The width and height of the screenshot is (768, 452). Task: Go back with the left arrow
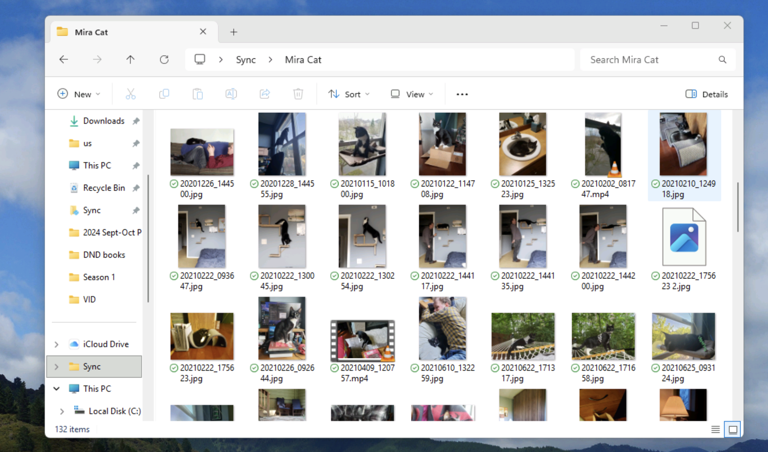(x=64, y=60)
